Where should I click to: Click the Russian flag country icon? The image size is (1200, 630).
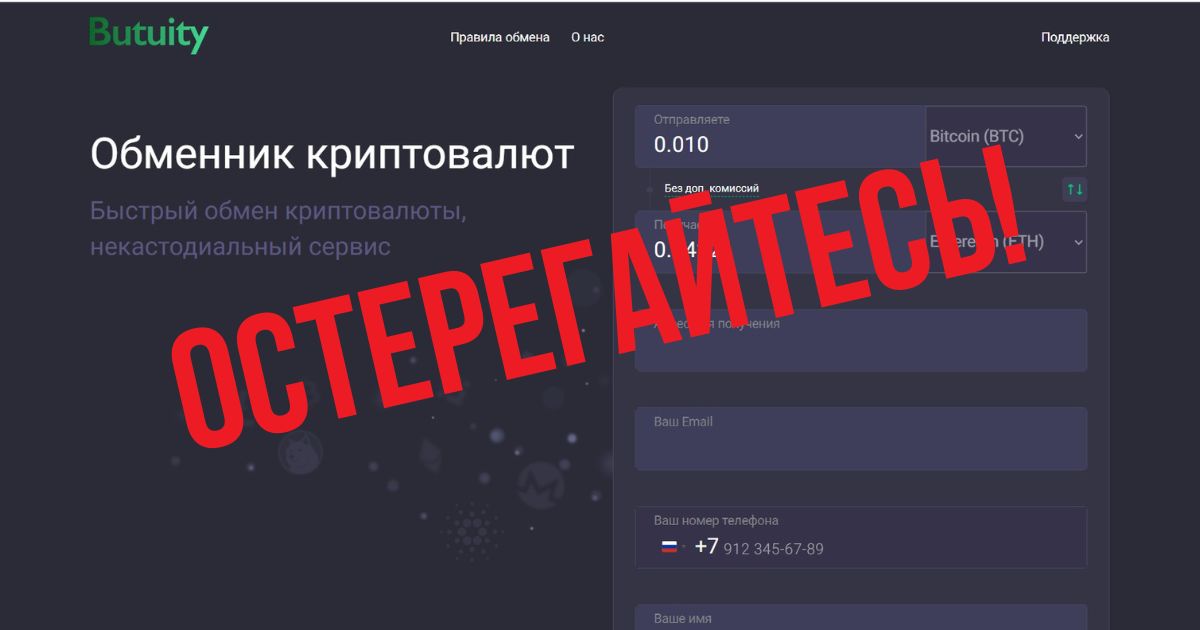(x=668, y=547)
